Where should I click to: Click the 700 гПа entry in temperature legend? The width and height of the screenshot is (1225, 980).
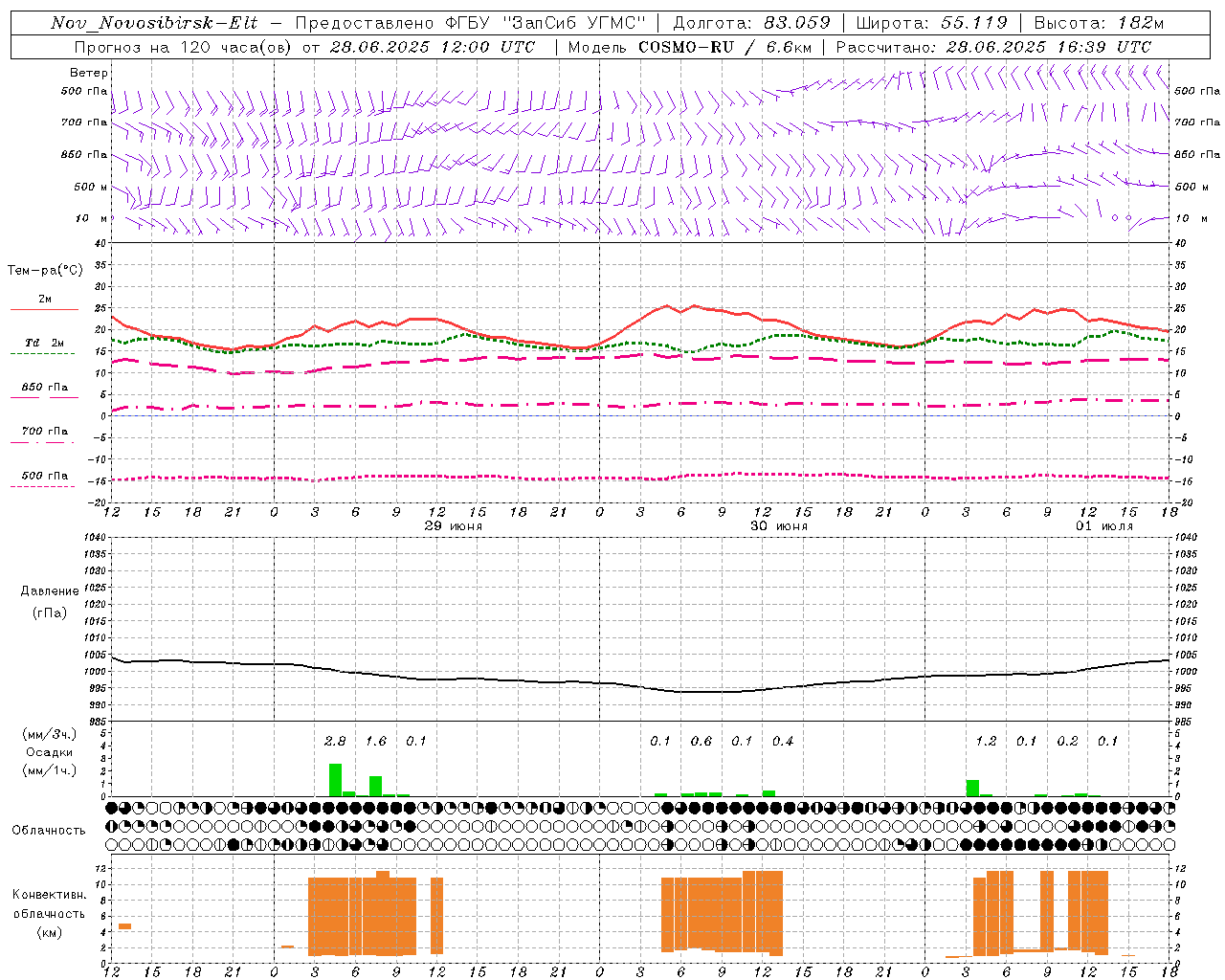pos(45,432)
